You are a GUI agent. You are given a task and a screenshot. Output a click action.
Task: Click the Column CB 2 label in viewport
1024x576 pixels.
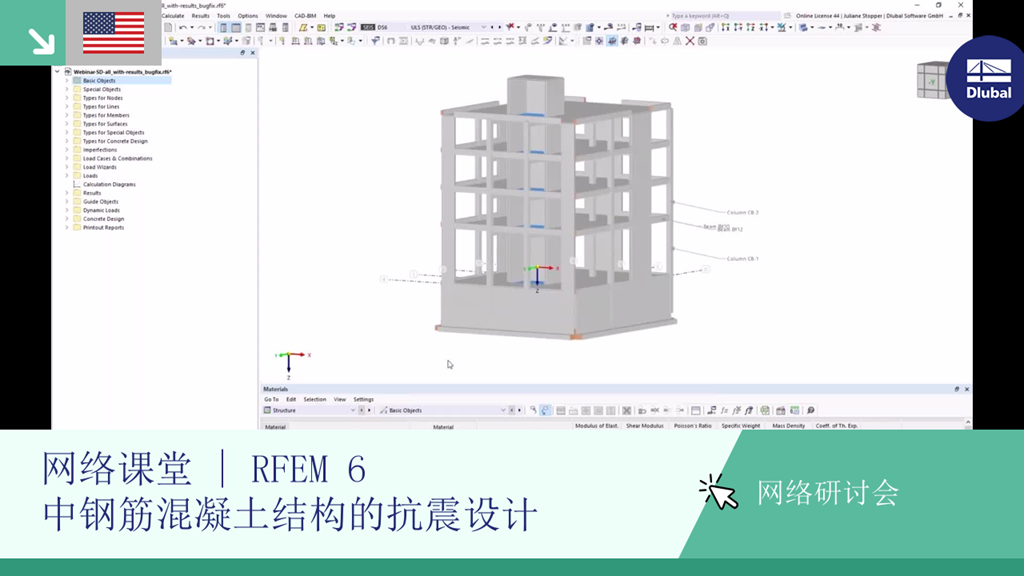click(x=743, y=212)
